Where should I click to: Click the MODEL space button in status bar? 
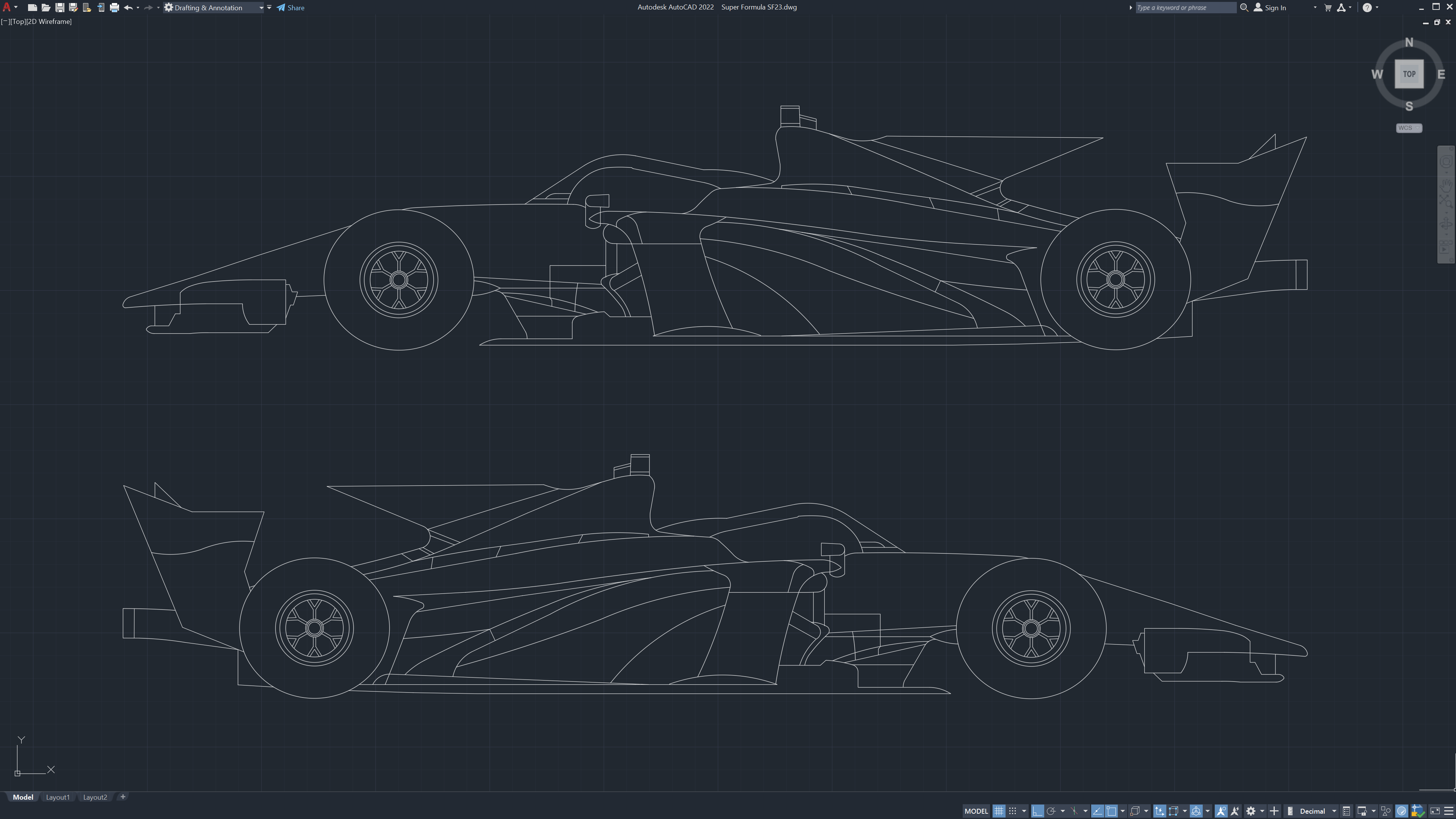pos(976,811)
